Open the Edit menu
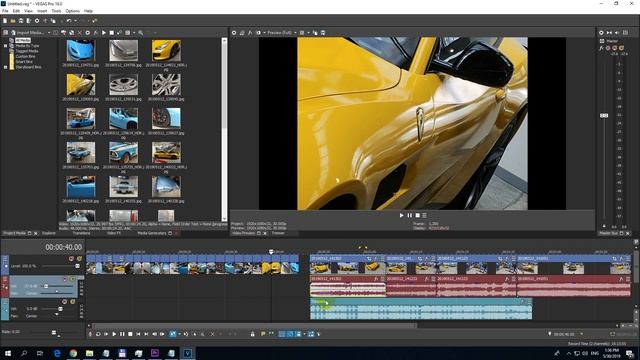The height and width of the screenshot is (360, 640). 16,11
